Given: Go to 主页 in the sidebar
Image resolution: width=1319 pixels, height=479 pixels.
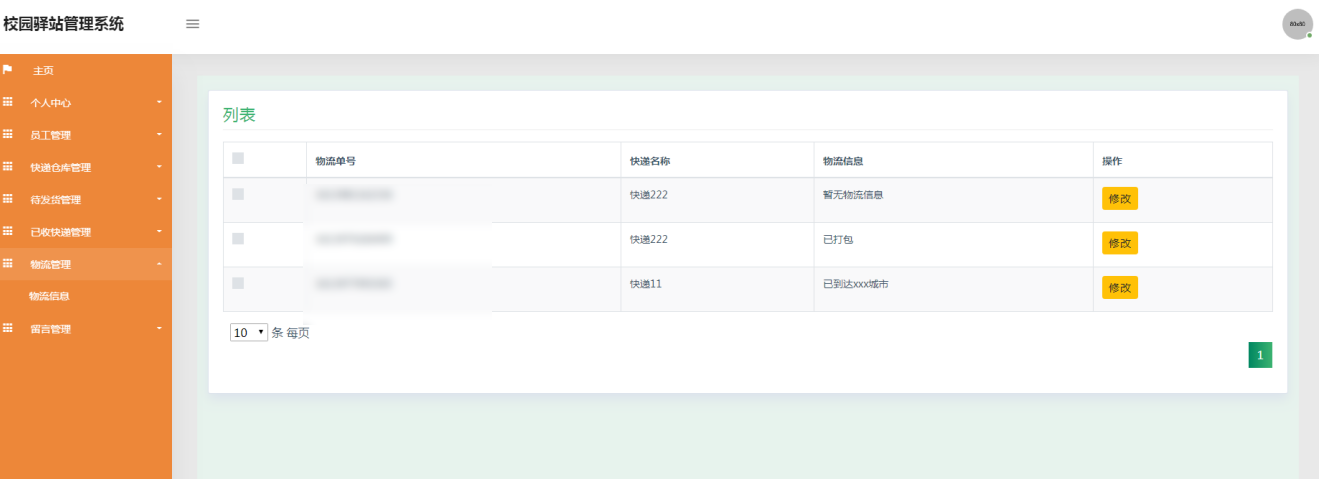Looking at the screenshot, I should tap(43, 71).
